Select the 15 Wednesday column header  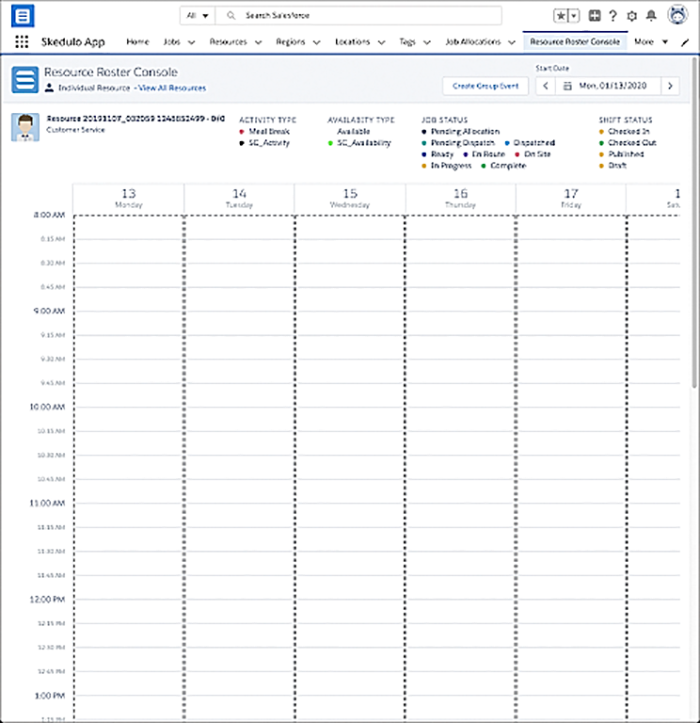350,198
